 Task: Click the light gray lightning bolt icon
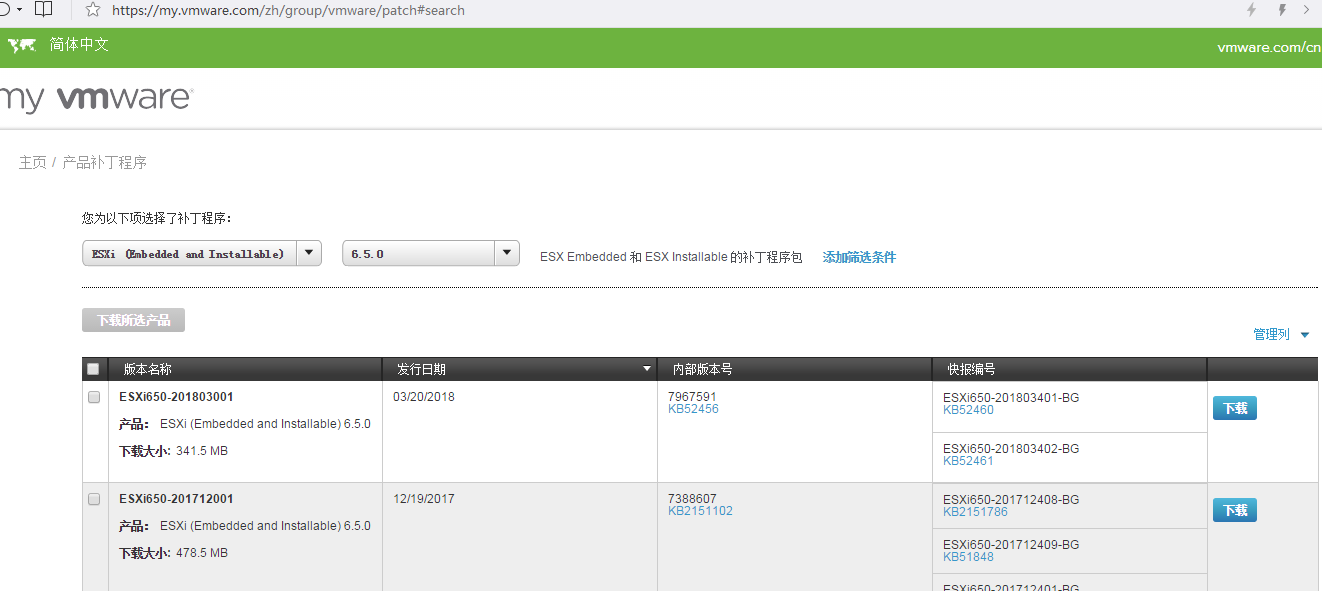click(1251, 10)
